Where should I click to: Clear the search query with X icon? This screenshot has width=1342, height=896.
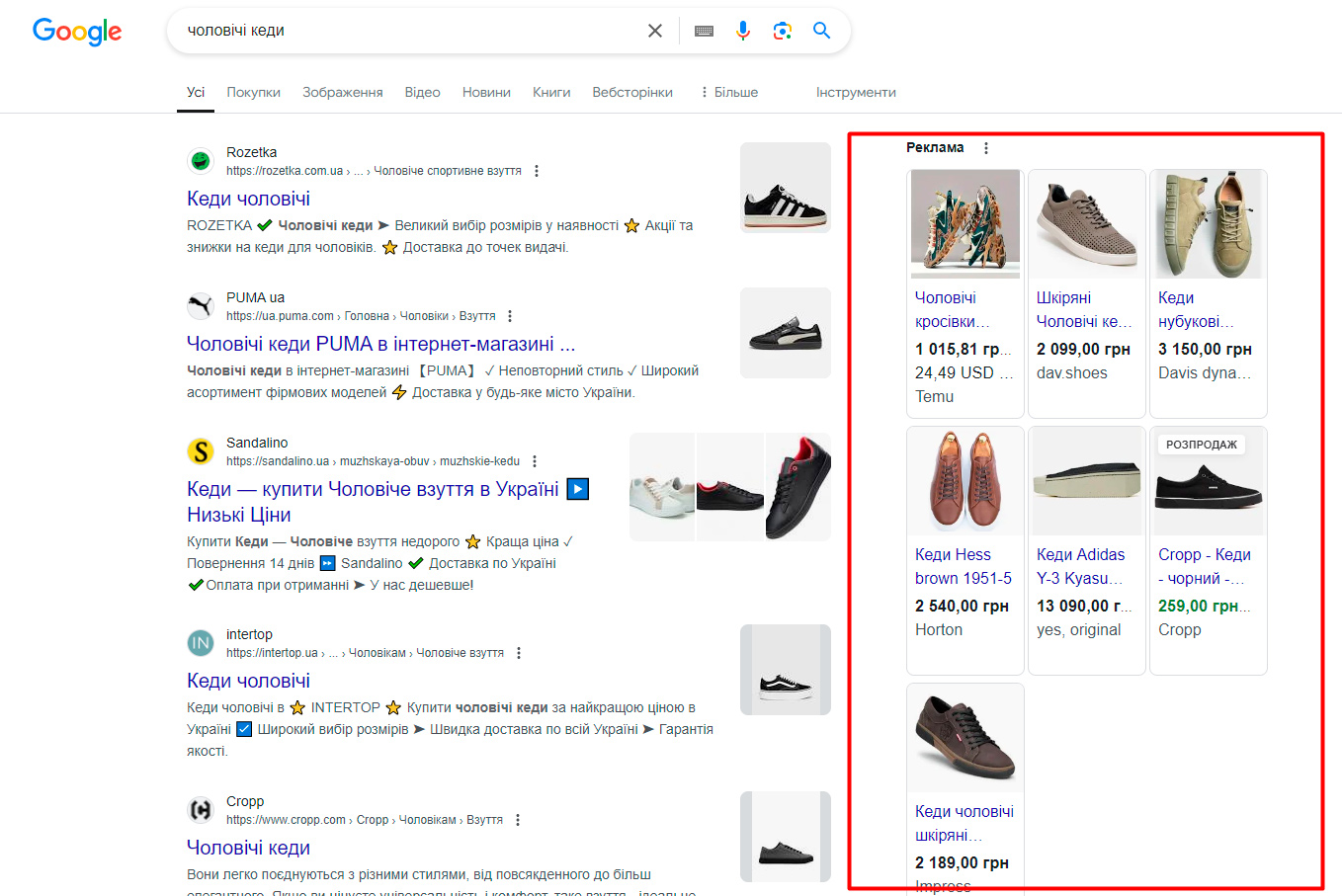pyautogui.click(x=655, y=31)
